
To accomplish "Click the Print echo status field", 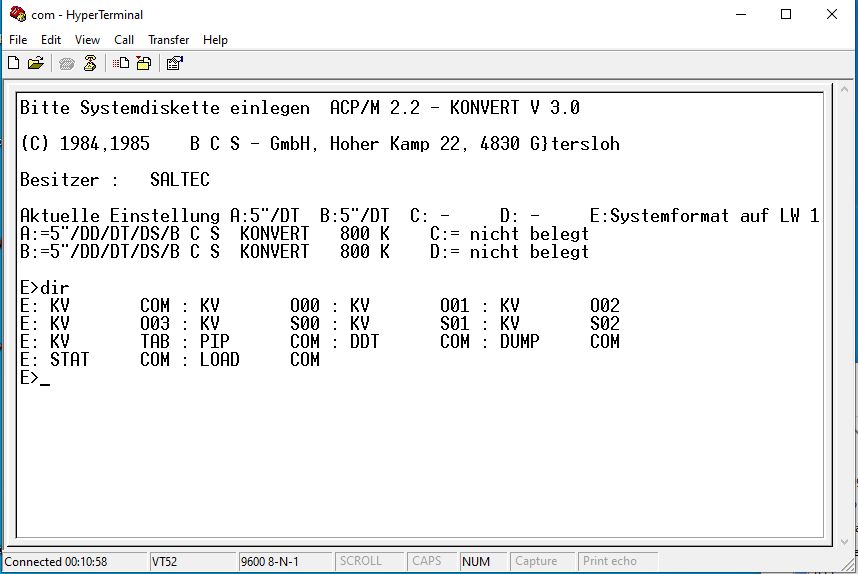I will point(610,562).
